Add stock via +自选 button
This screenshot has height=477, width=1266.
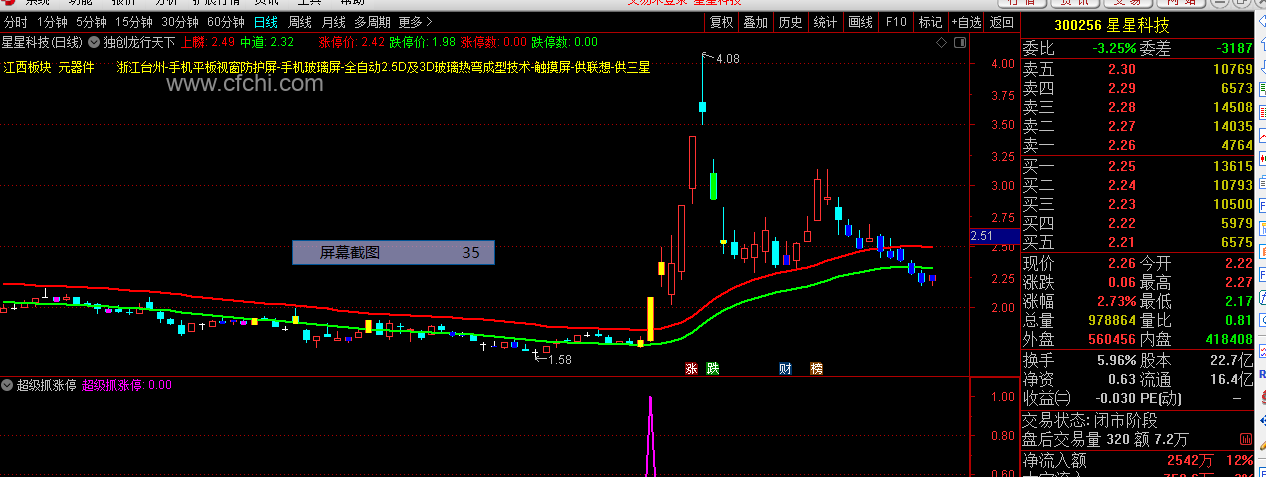[x=966, y=22]
